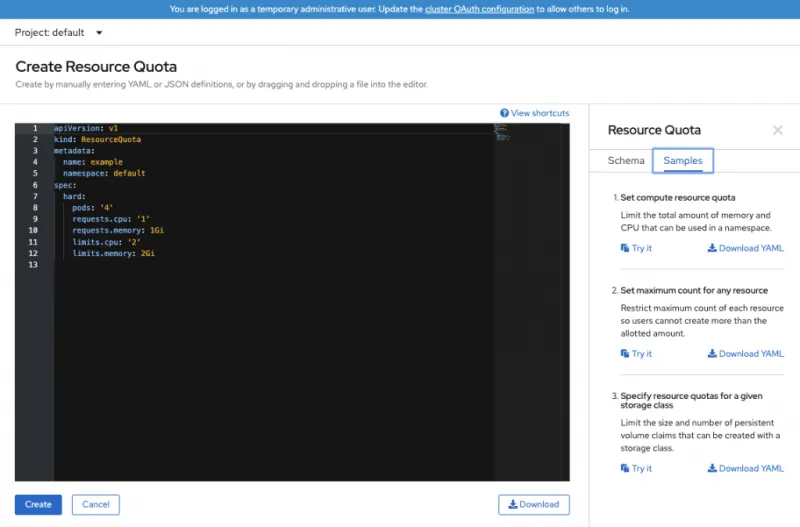Download YAML for storage class quota sample
Viewport: 800px width, 527px height.
[745, 468]
